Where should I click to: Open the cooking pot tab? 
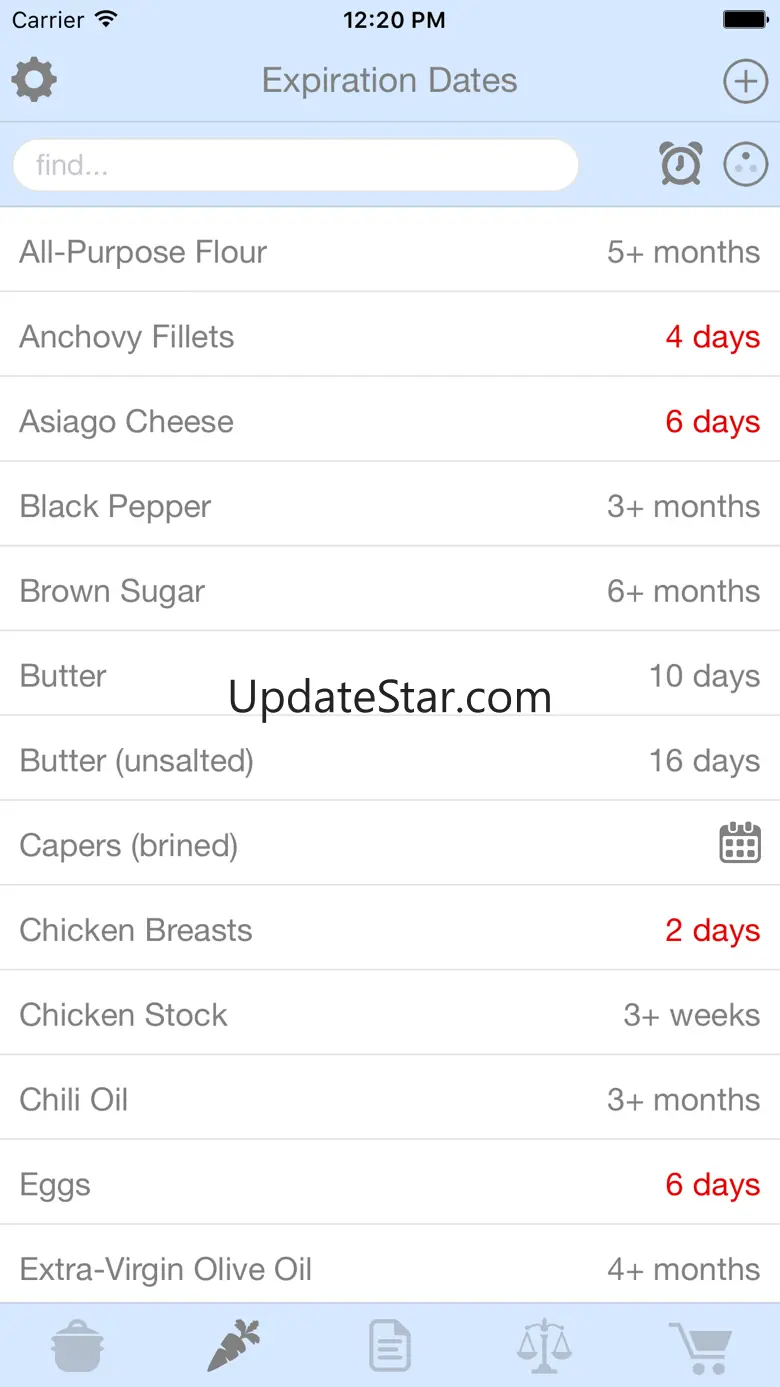[x=77, y=1345]
